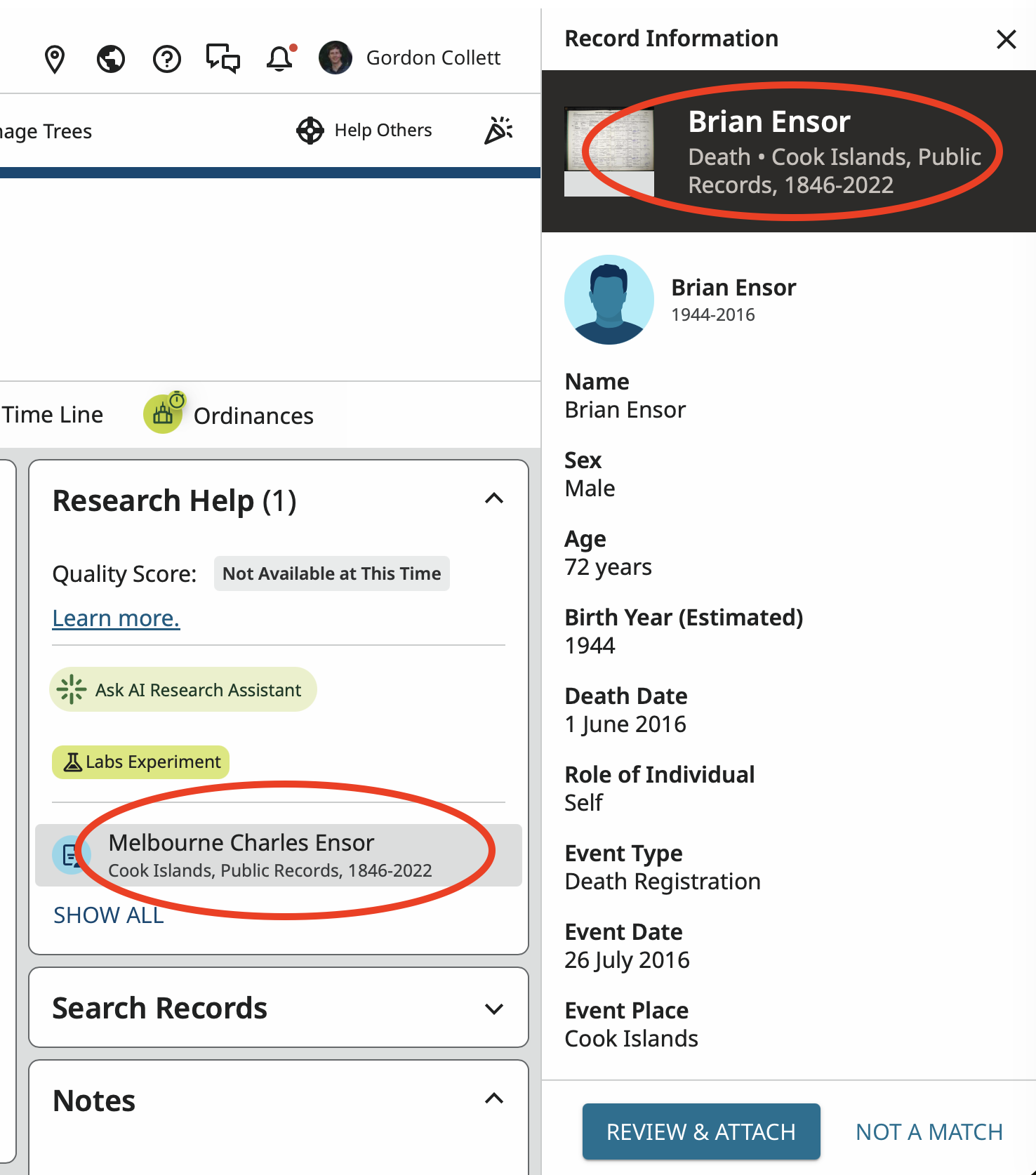Viewport: 1036px width, 1175px height.
Task: Click the Research Help (1) heading
Action: pos(175,501)
